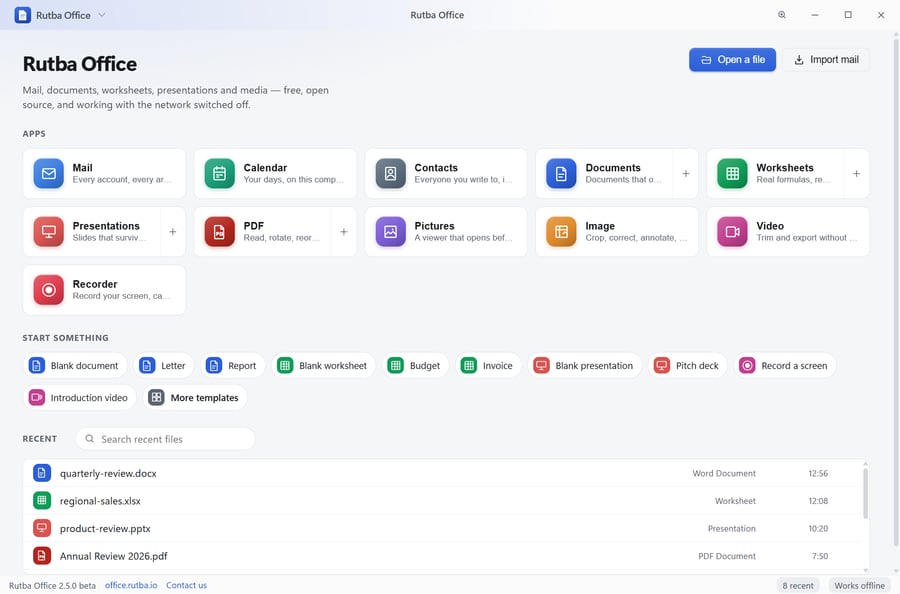Click the Presentation type label for product-review.pptx

pos(731,529)
